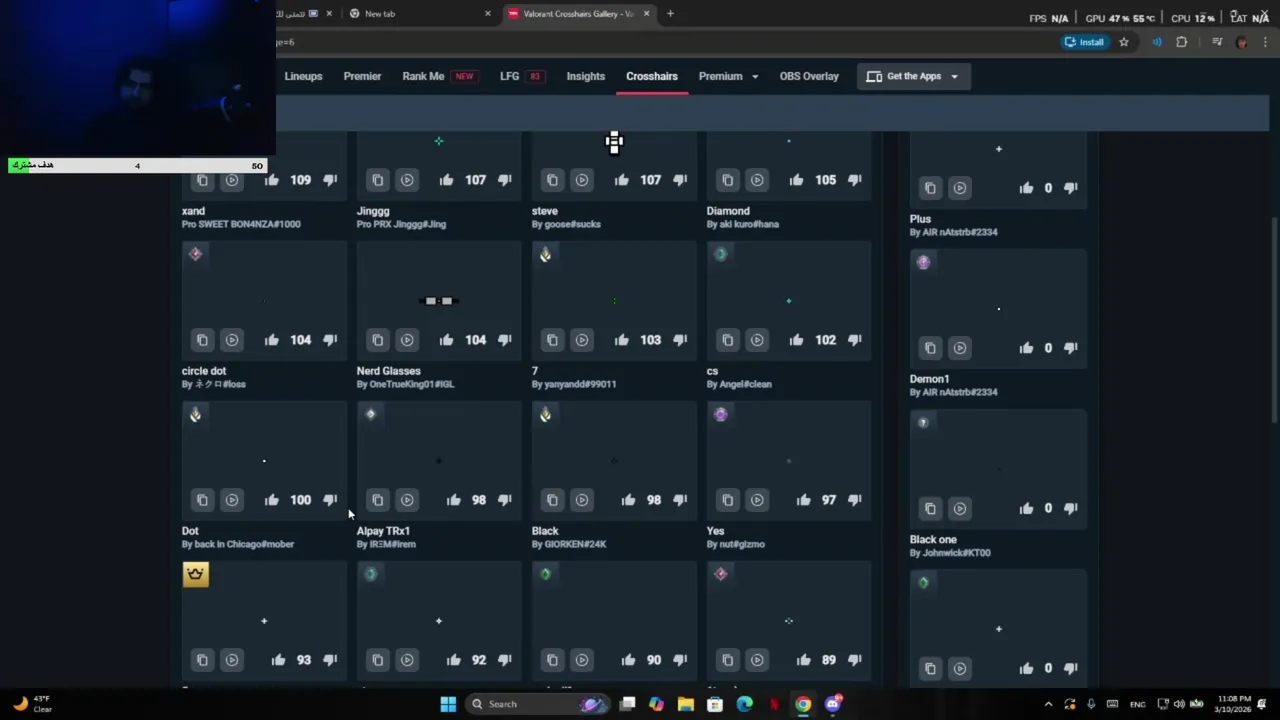Preview the crosshair with 92 likes
Image resolution: width=1280 pixels, height=720 pixels.
click(407, 660)
